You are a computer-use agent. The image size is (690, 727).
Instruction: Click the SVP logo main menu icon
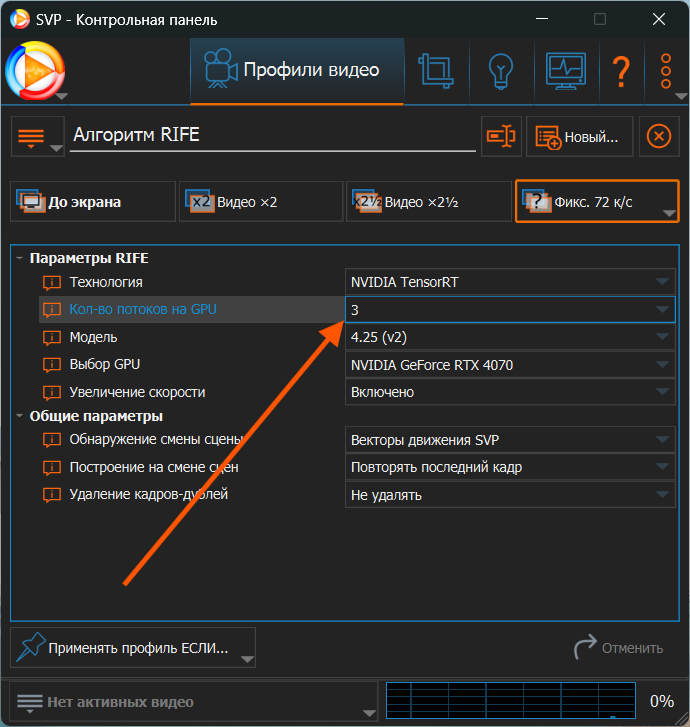pos(35,71)
